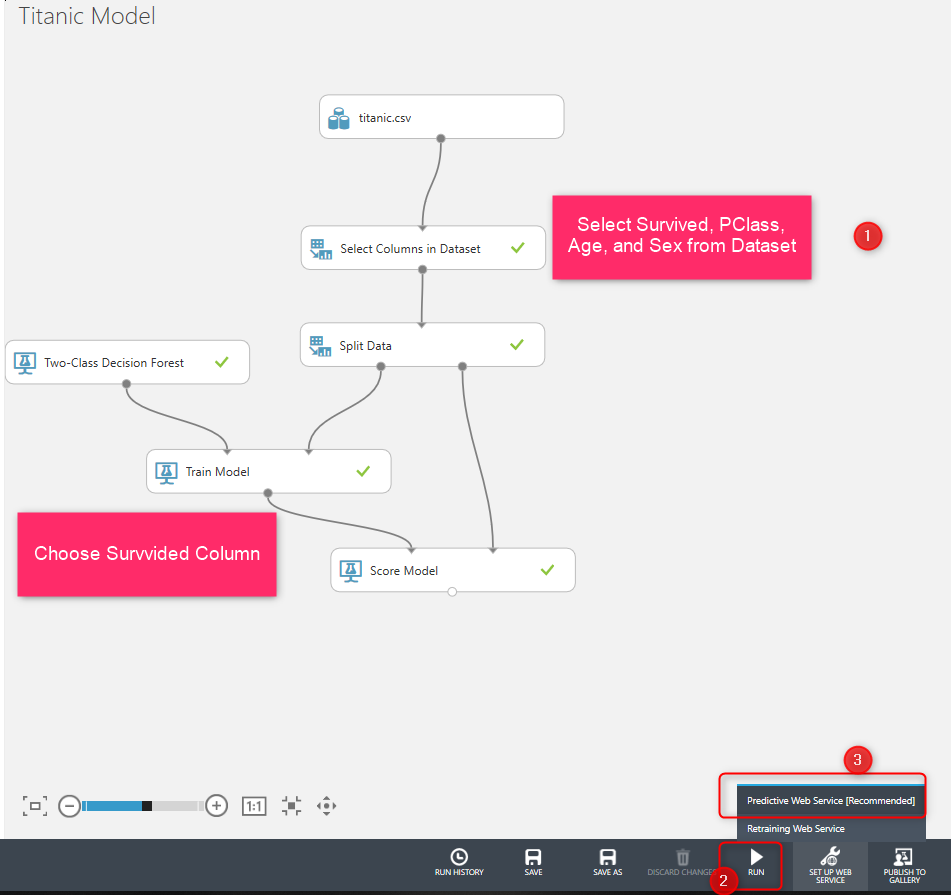951x895 pixels.
Task: Select the Two-Class Decision Forest module icon
Action: point(24,362)
